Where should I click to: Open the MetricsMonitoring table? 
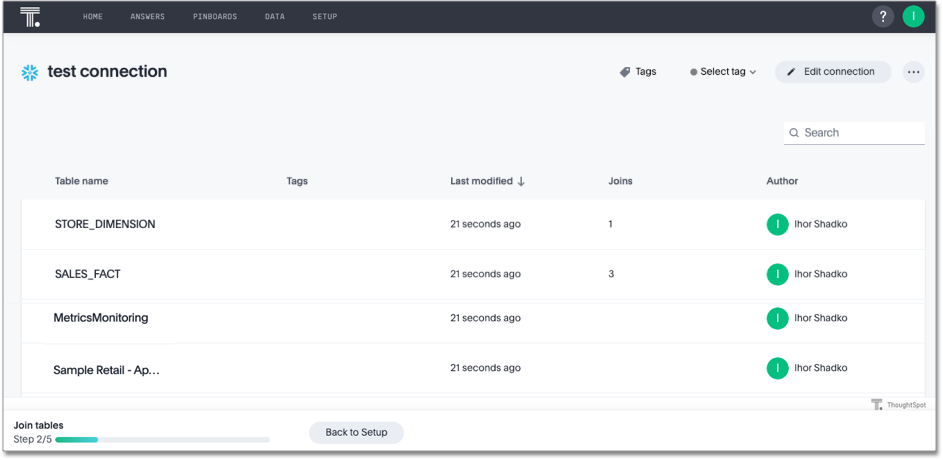[101, 318]
